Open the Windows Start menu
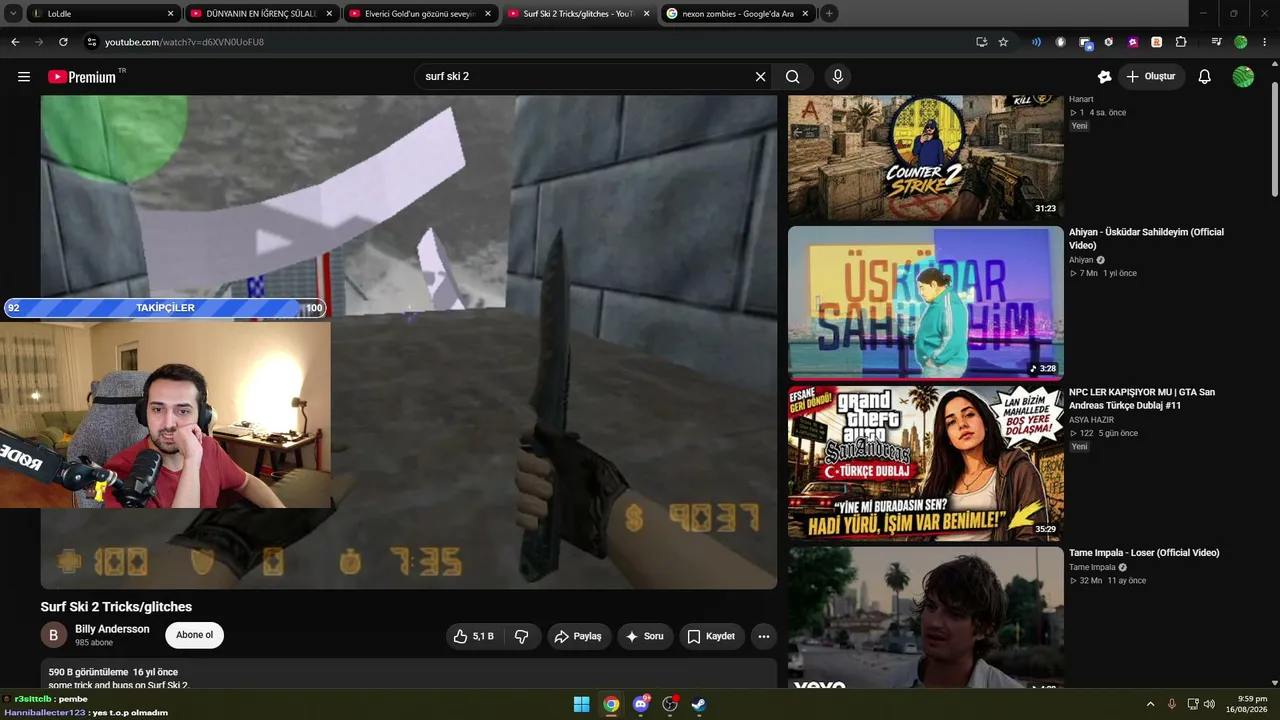This screenshot has height=720, width=1280. [x=581, y=704]
